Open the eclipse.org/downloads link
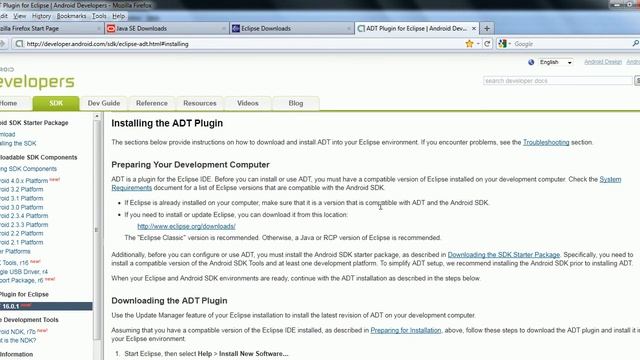Viewport: 640px width, 360px height. [x=186, y=226]
